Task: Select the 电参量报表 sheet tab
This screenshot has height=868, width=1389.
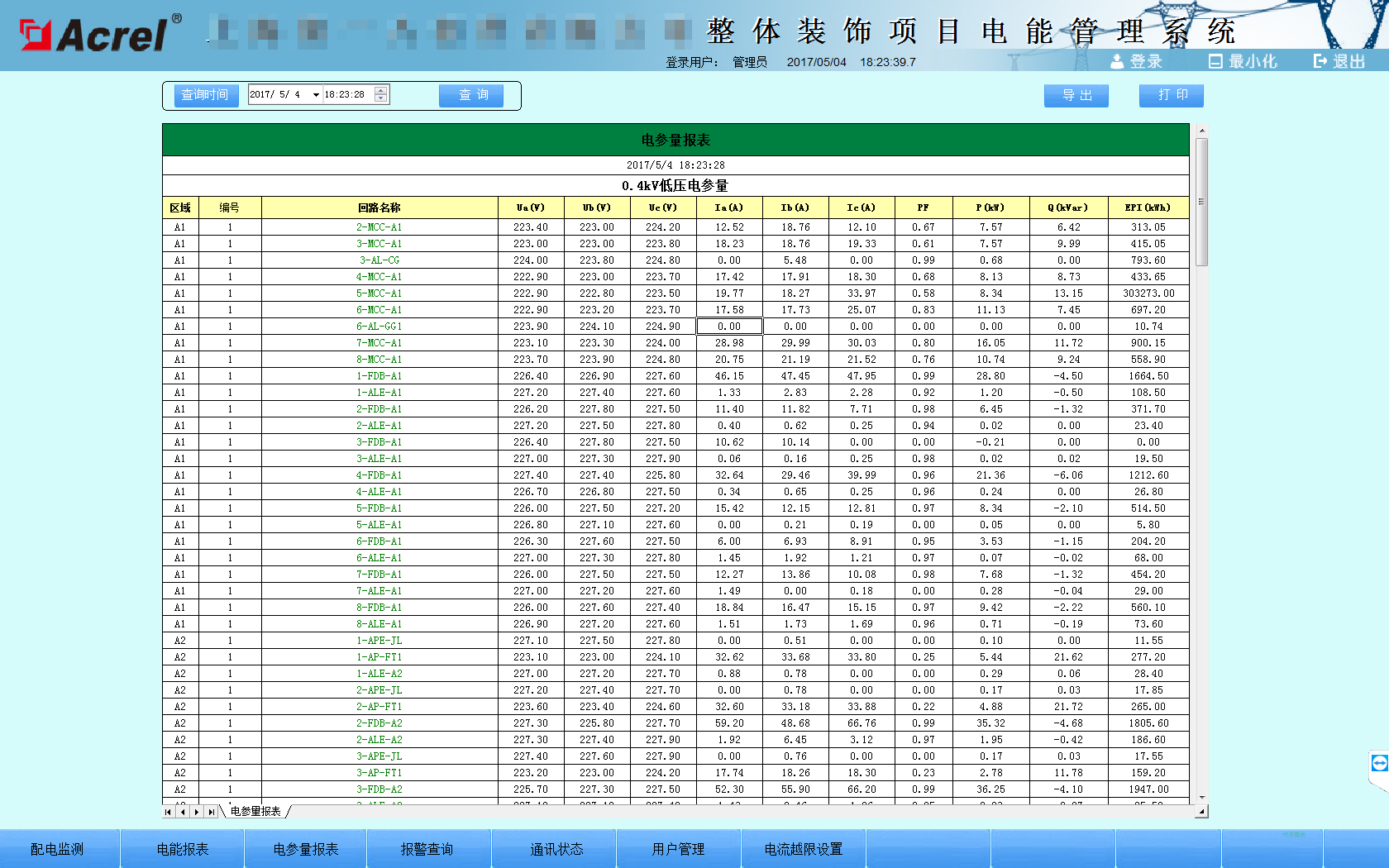Action: pyautogui.click(x=255, y=812)
